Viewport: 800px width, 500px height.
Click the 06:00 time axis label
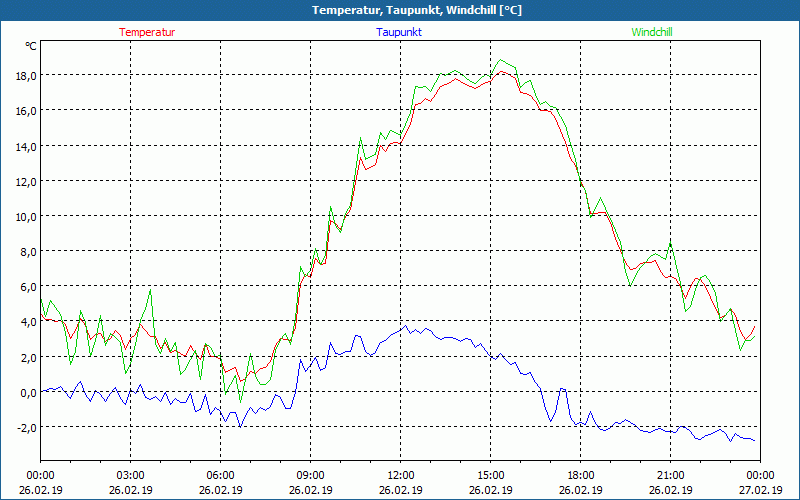tap(220, 476)
